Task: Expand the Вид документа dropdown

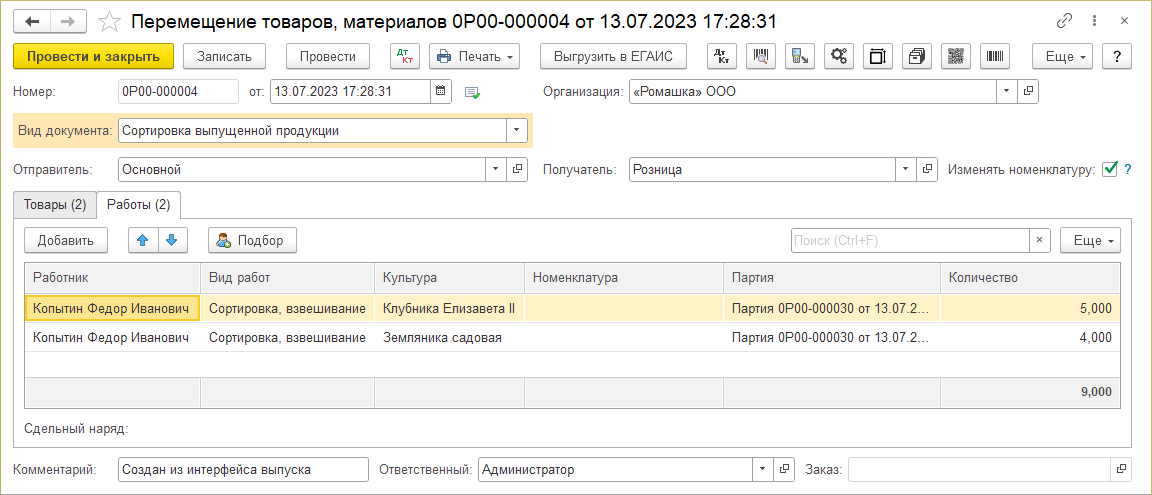Action: [517, 130]
